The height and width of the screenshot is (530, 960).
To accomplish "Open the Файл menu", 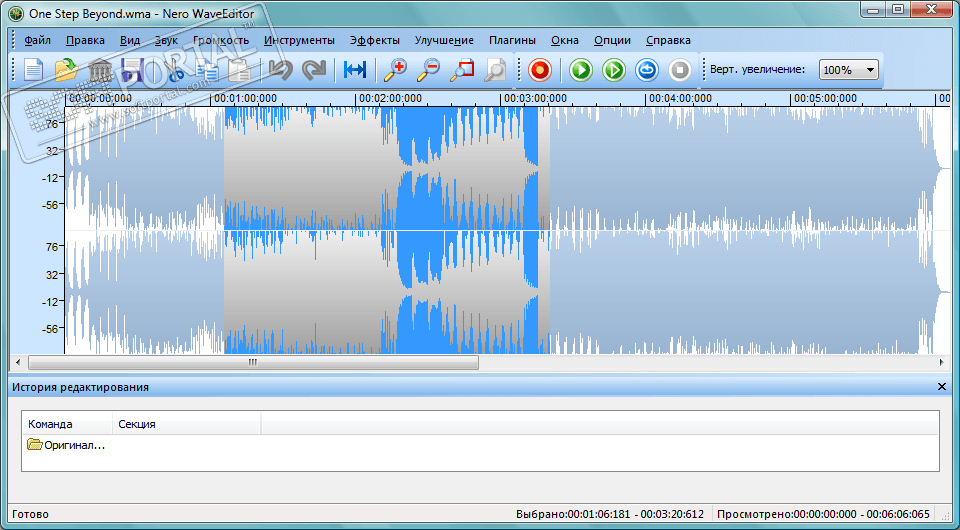I will 37,40.
